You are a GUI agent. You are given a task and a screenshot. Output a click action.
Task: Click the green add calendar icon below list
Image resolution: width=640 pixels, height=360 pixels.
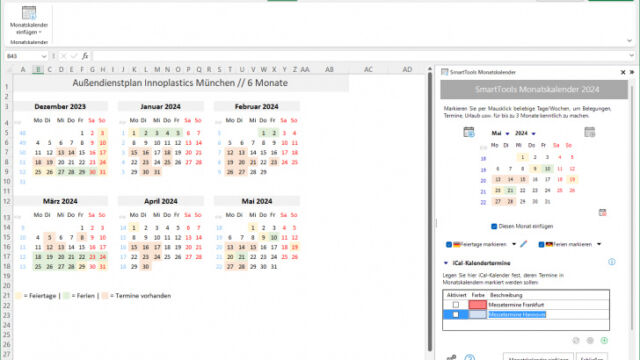[x=604, y=340]
